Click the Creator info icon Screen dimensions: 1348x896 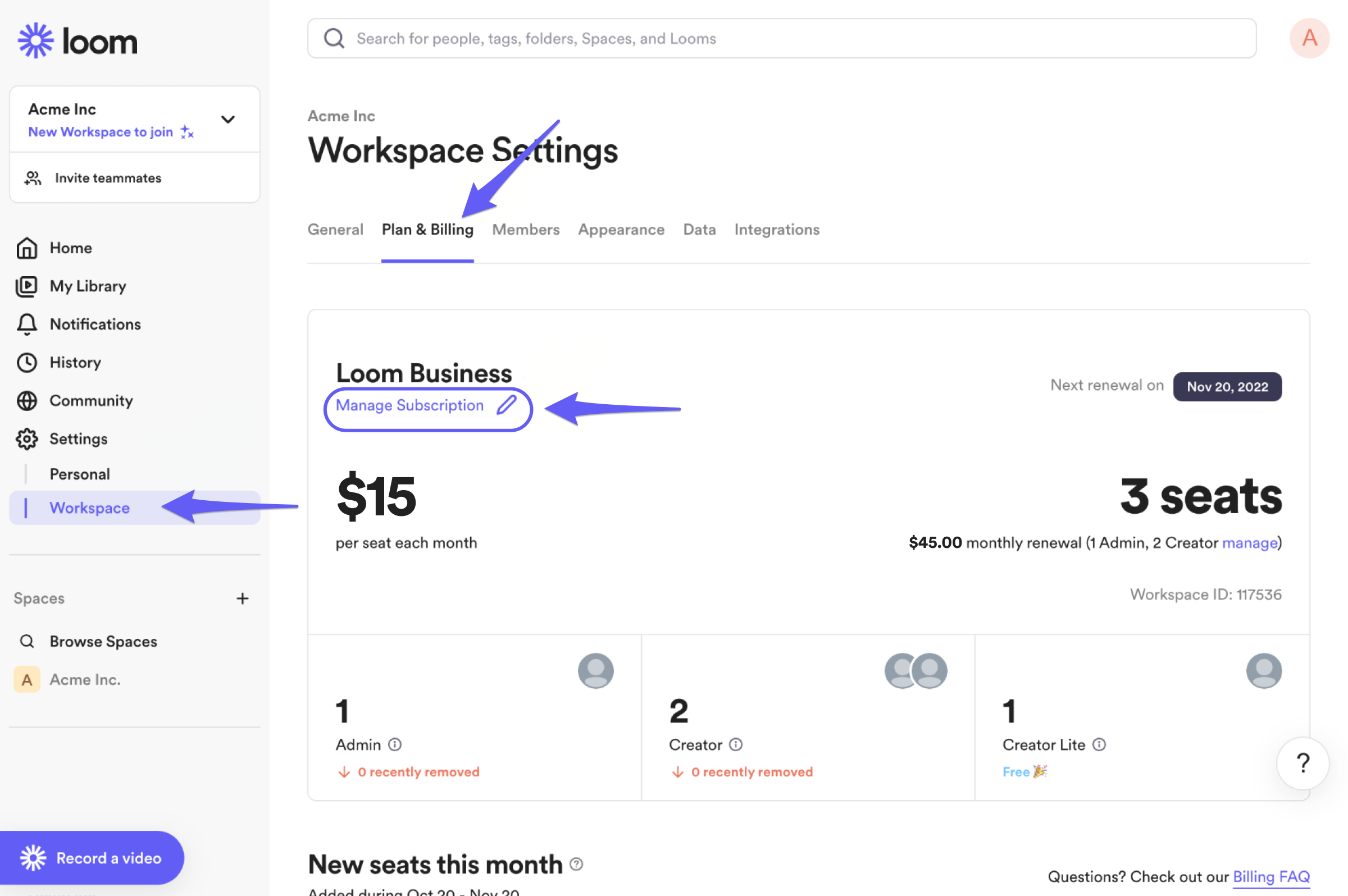(736, 744)
